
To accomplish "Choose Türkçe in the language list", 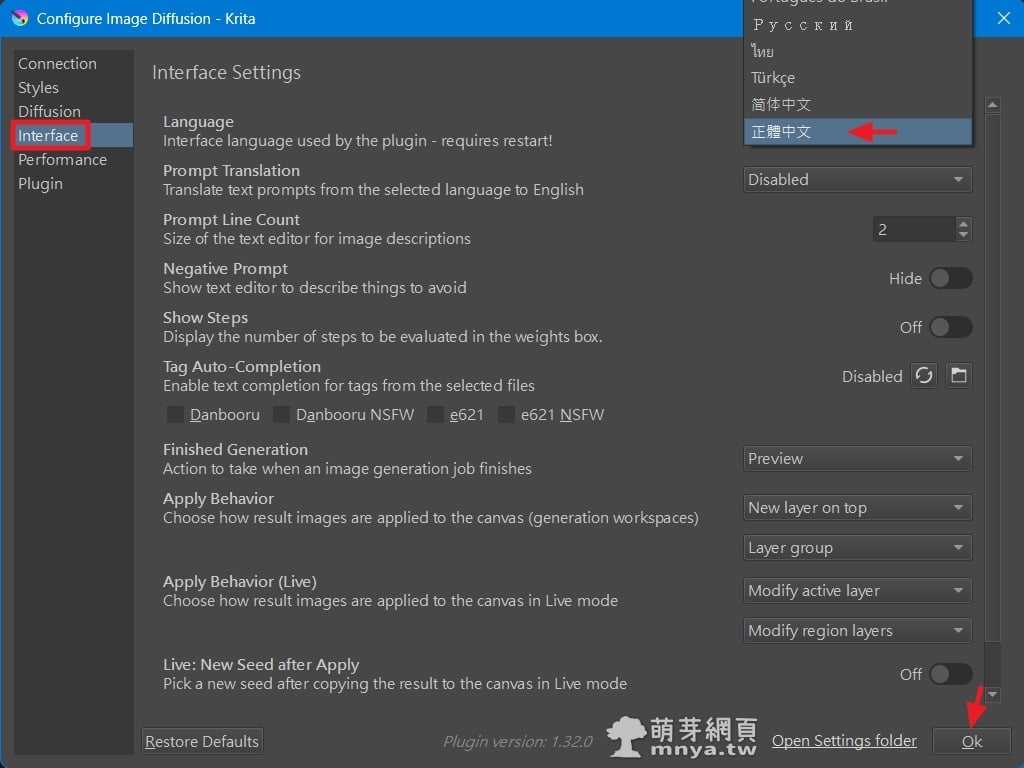I will pyautogui.click(x=773, y=78).
